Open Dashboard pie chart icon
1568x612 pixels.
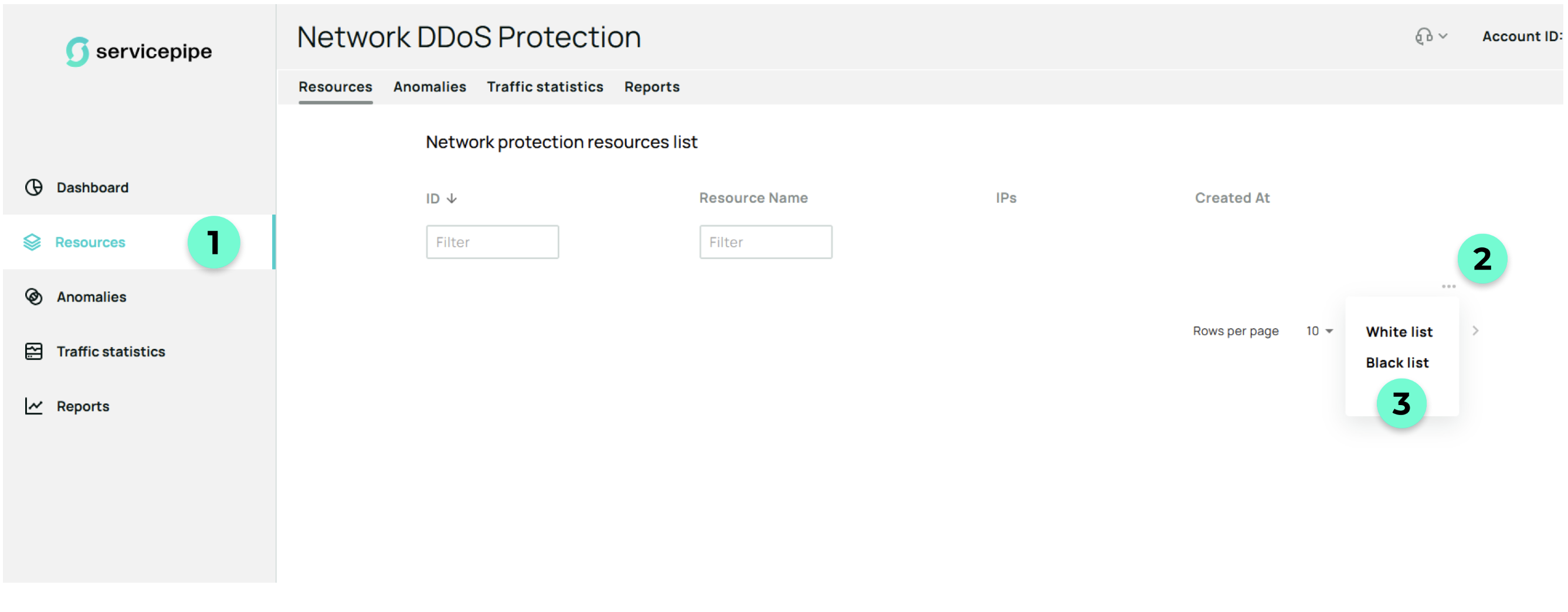pyautogui.click(x=33, y=188)
